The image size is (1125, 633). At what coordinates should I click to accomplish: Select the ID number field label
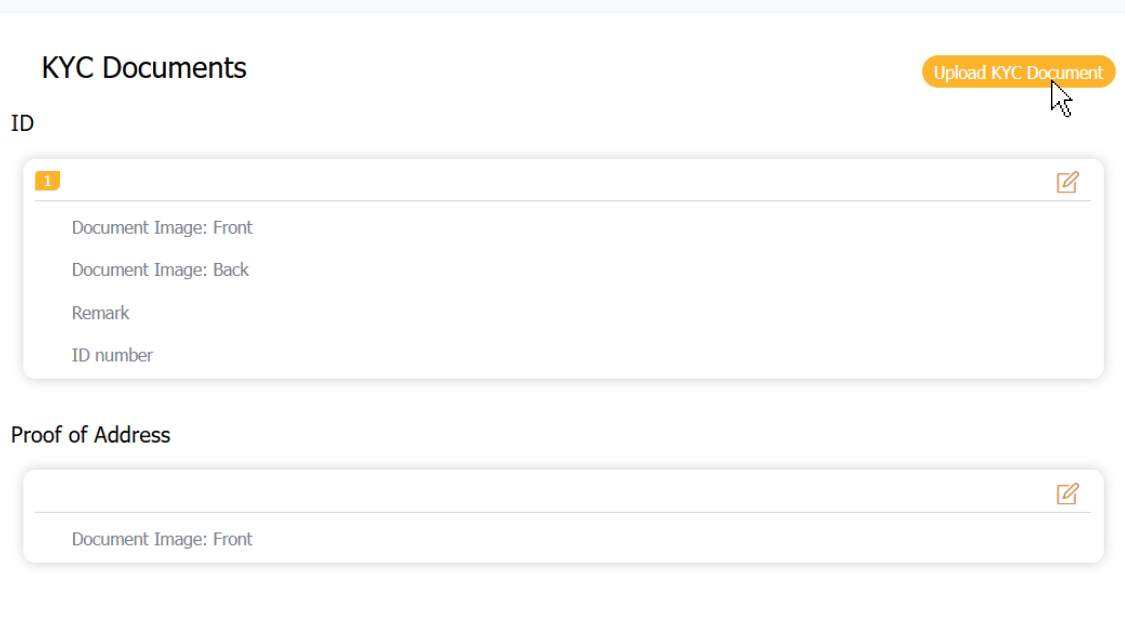coord(112,355)
